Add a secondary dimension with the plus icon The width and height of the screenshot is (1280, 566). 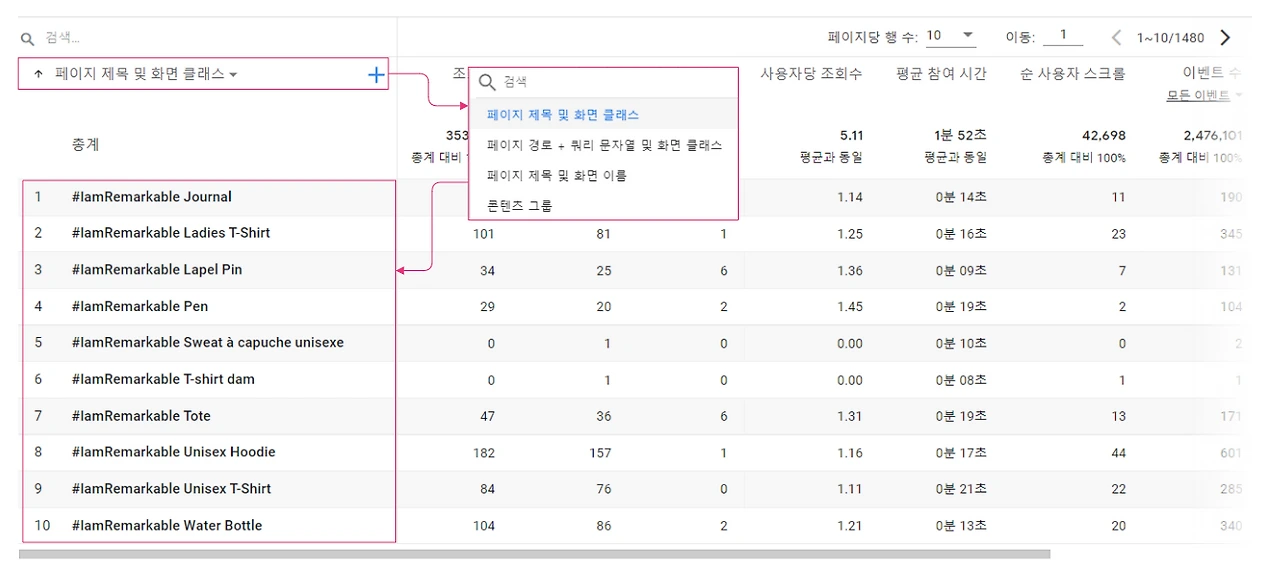click(x=376, y=74)
